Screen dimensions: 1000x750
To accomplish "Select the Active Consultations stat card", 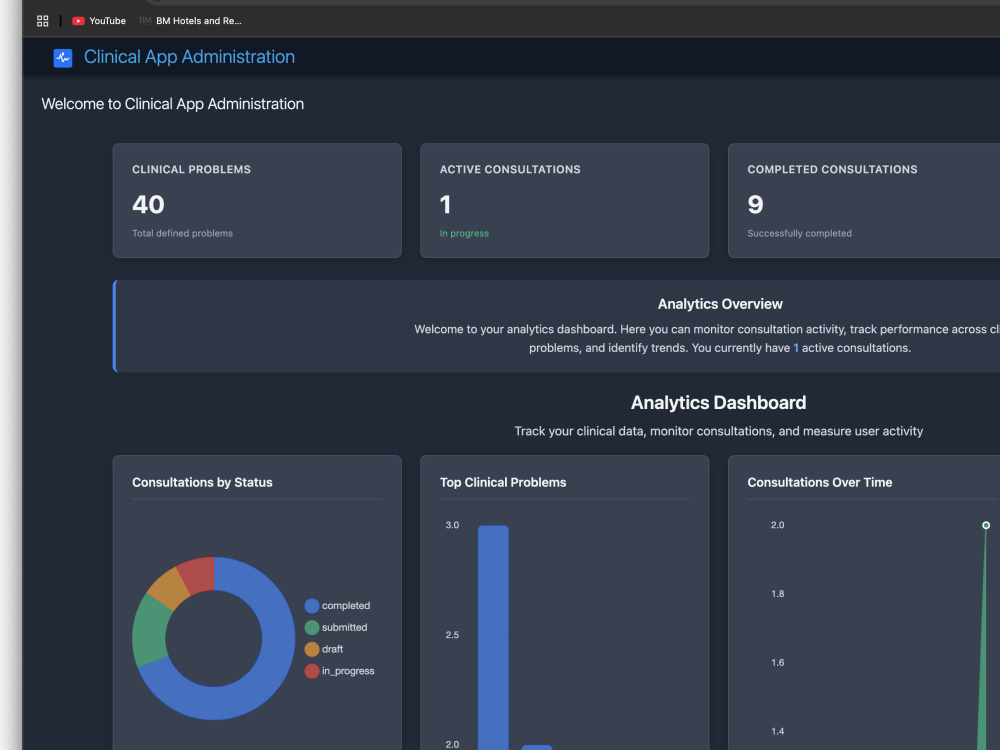I will pyautogui.click(x=564, y=200).
